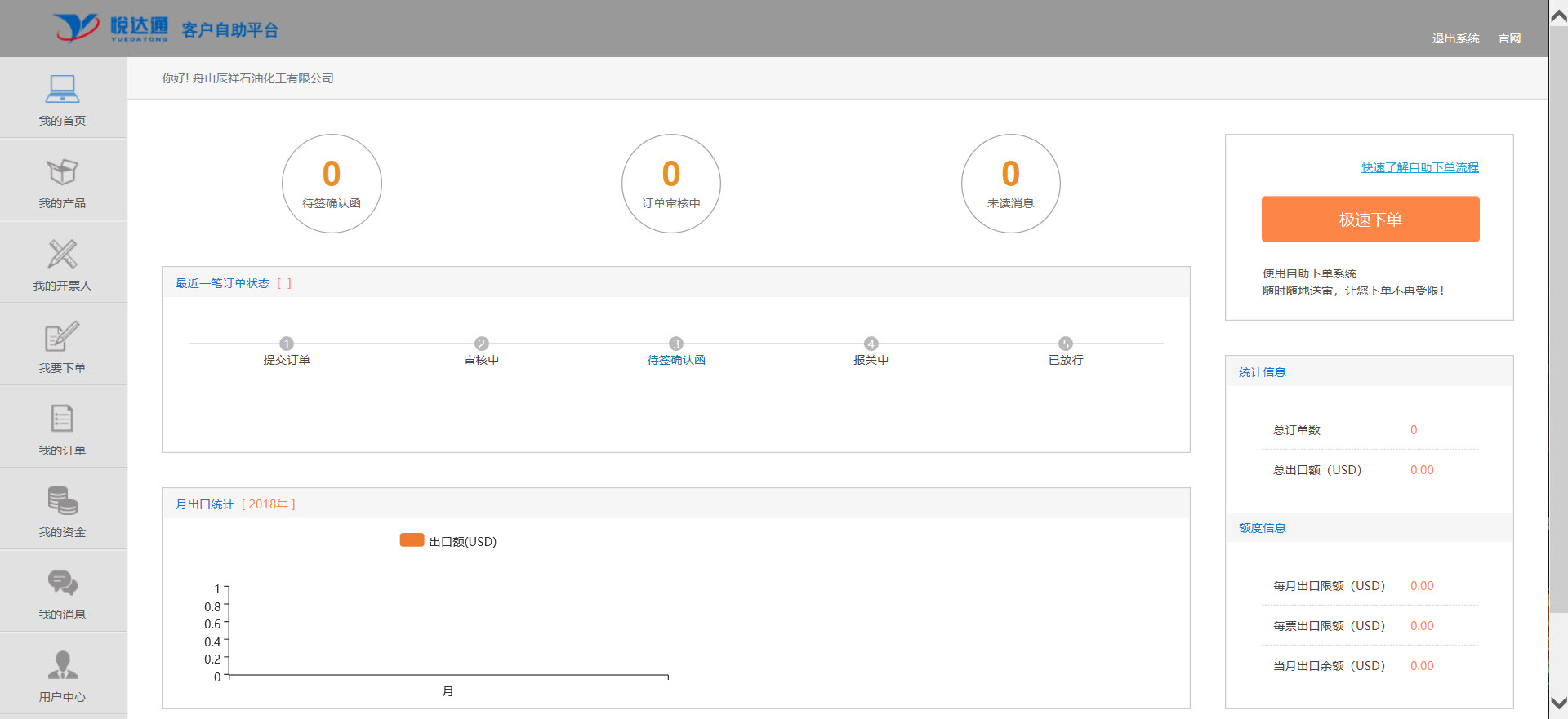Image resolution: width=1568 pixels, height=719 pixels.
Task: Toggle the orange 出口额(USD) legend swatch
Action: pyautogui.click(x=412, y=540)
